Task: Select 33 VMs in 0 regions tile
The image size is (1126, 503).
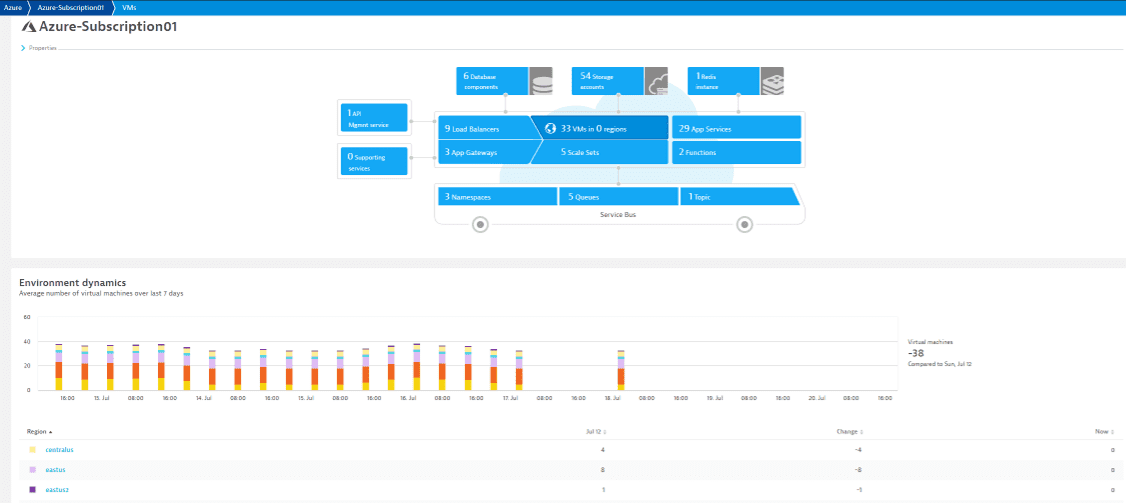Action: point(600,128)
